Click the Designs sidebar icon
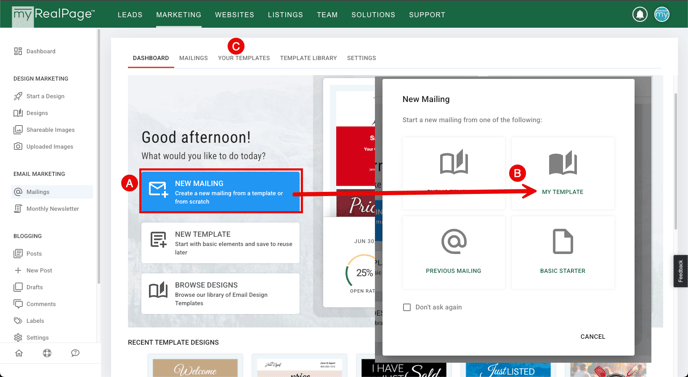Screen dimensions: 688x377 (x=18, y=113)
